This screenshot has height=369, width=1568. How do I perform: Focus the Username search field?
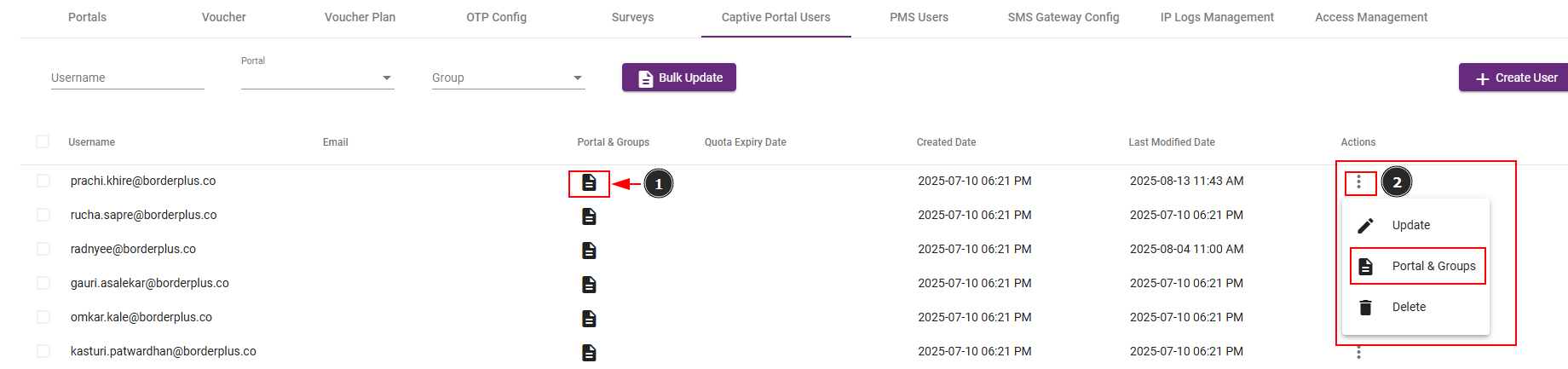click(128, 78)
